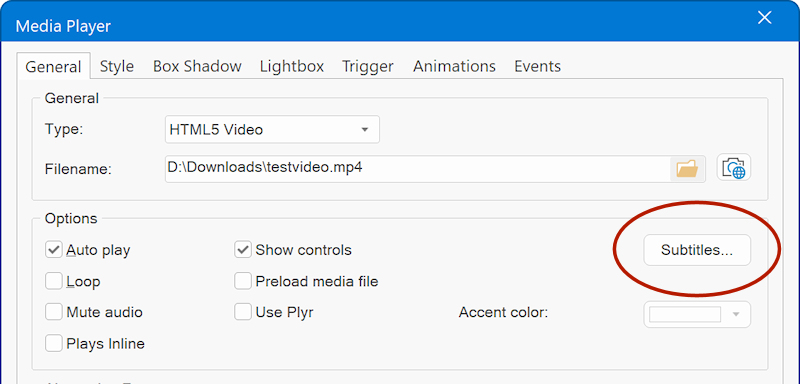The width and height of the screenshot is (800, 384).
Task: Go to the Lightbox tab
Action: (x=292, y=66)
